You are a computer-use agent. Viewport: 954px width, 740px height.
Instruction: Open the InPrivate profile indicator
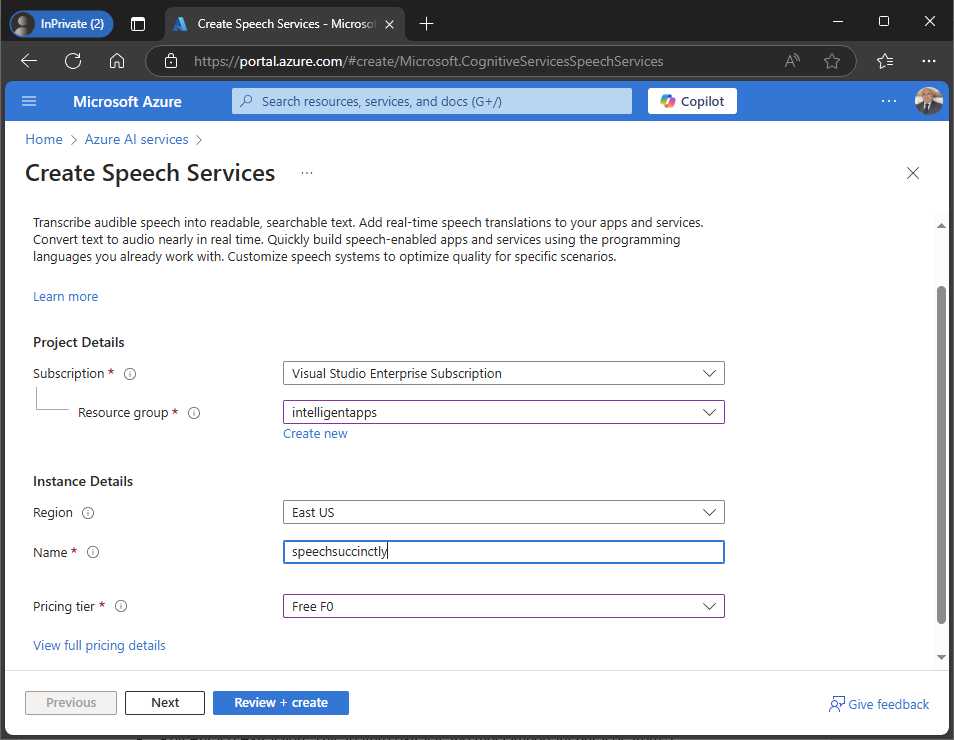(x=61, y=24)
